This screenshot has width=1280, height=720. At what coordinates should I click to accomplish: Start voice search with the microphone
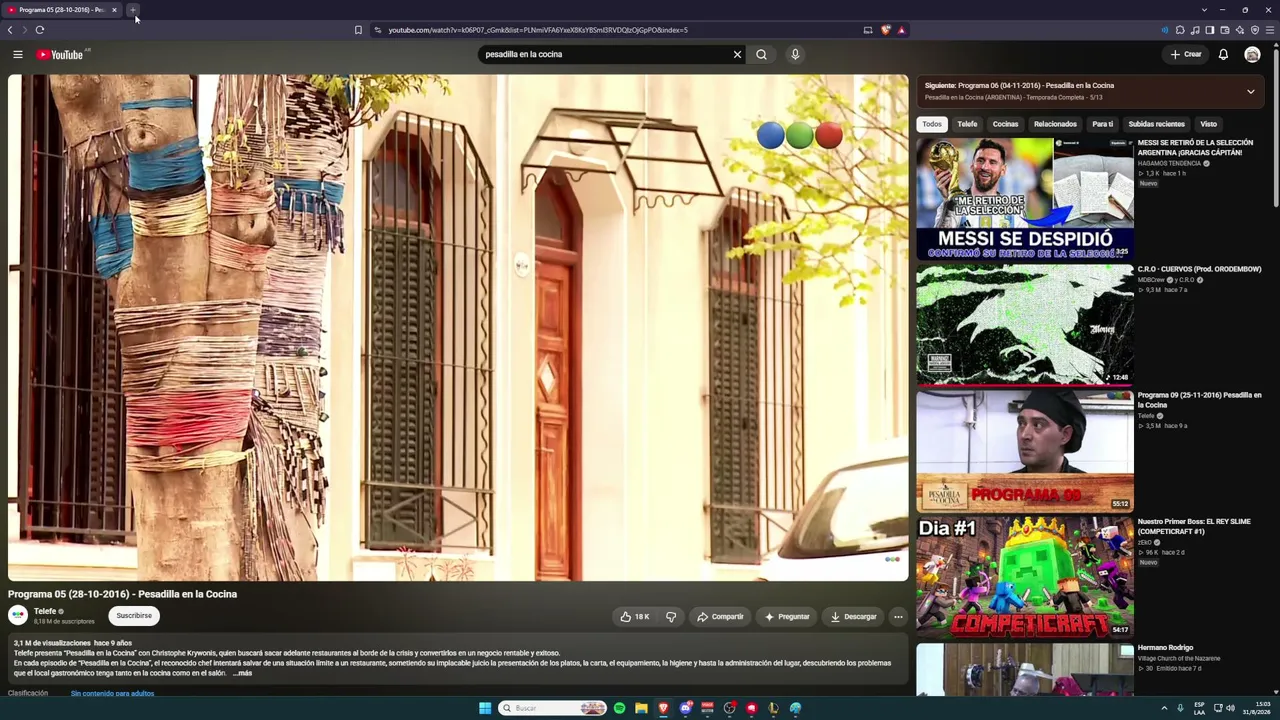[795, 54]
